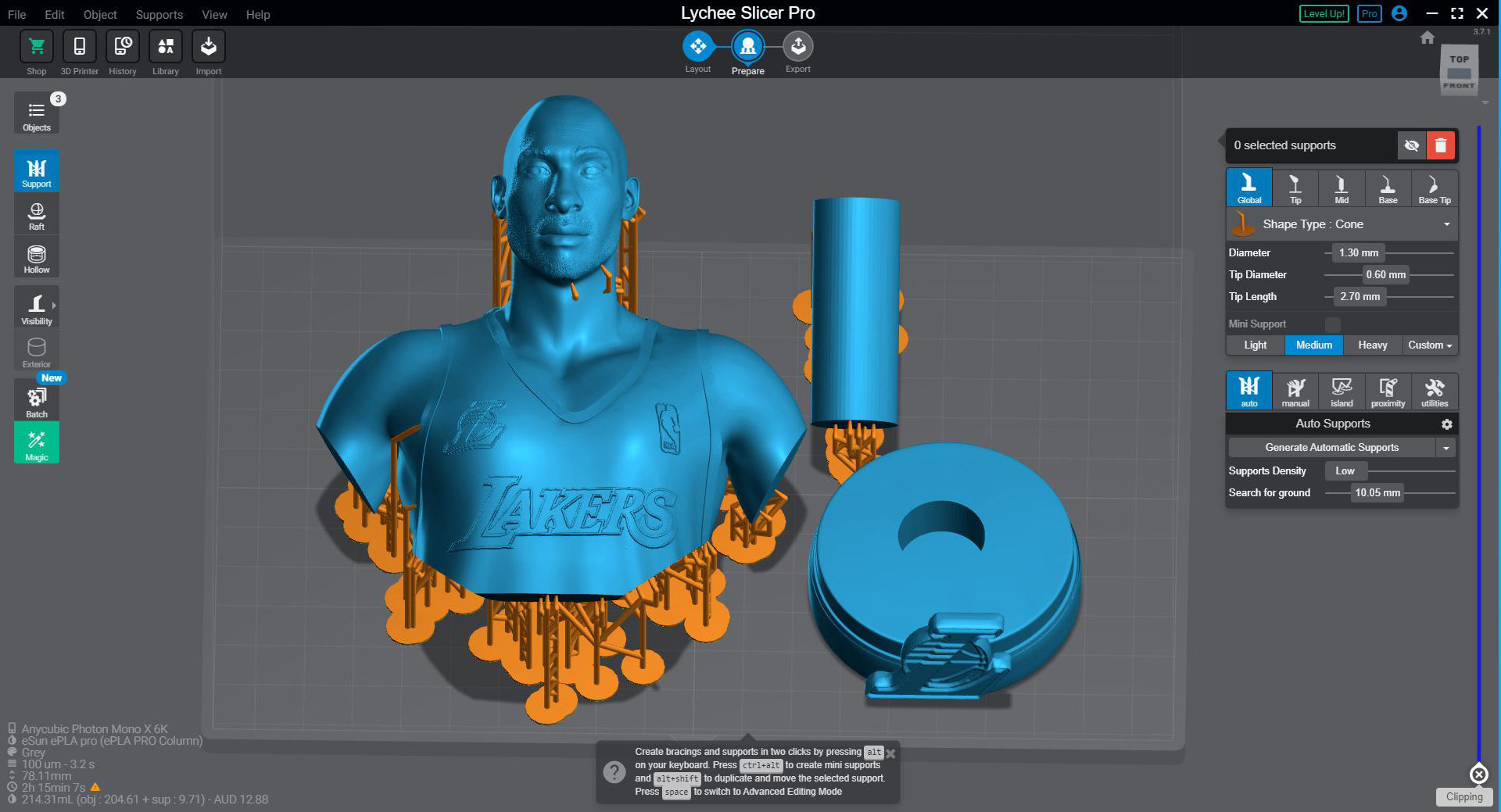Select the Support tool in left sidebar
This screenshot has width=1501, height=812.
pos(36,171)
